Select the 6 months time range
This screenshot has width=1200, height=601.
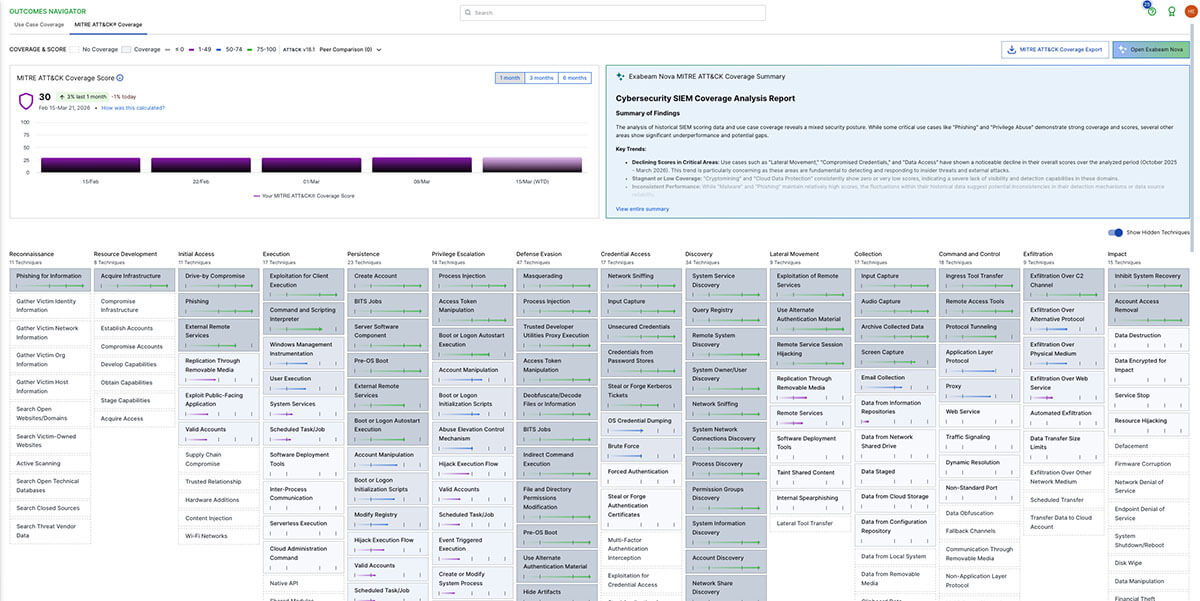point(575,78)
